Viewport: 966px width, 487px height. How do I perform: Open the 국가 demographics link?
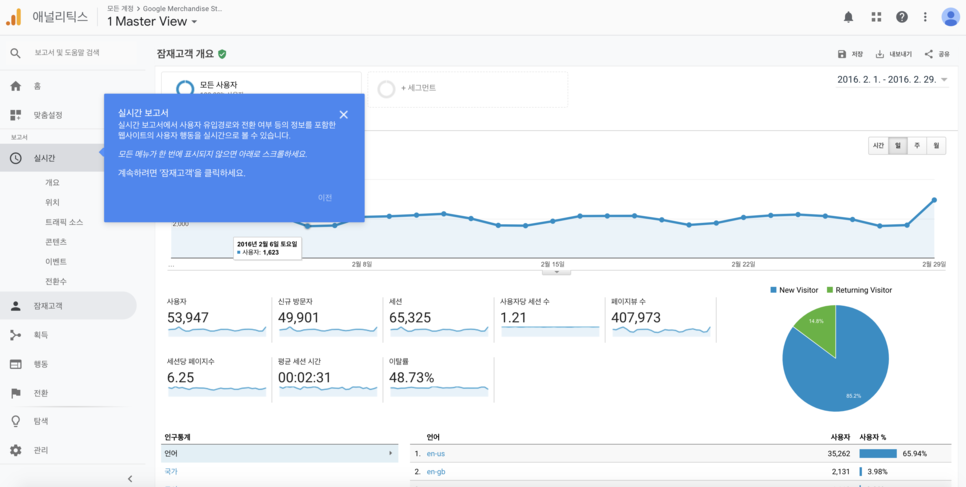point(171,471)
